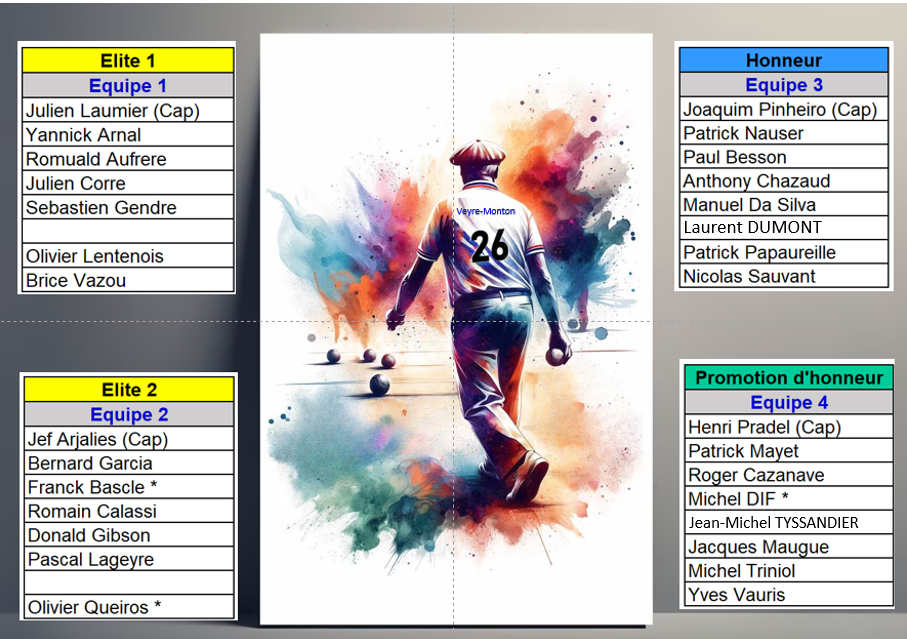Screen dimensions: 907x639
Task: Click Laurent DUMONT row
Action: click(784, 228)
